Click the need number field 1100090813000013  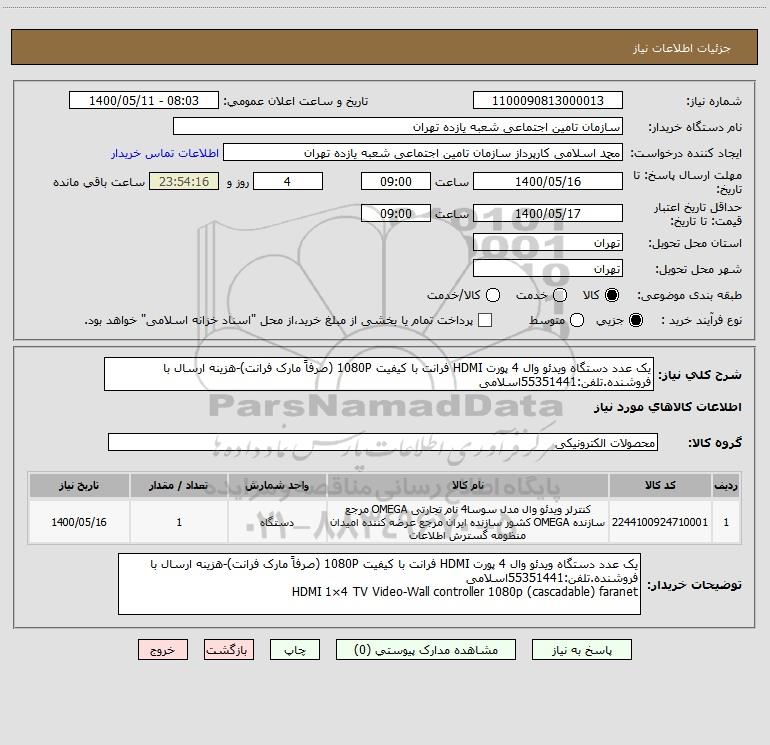pos(548,101)
